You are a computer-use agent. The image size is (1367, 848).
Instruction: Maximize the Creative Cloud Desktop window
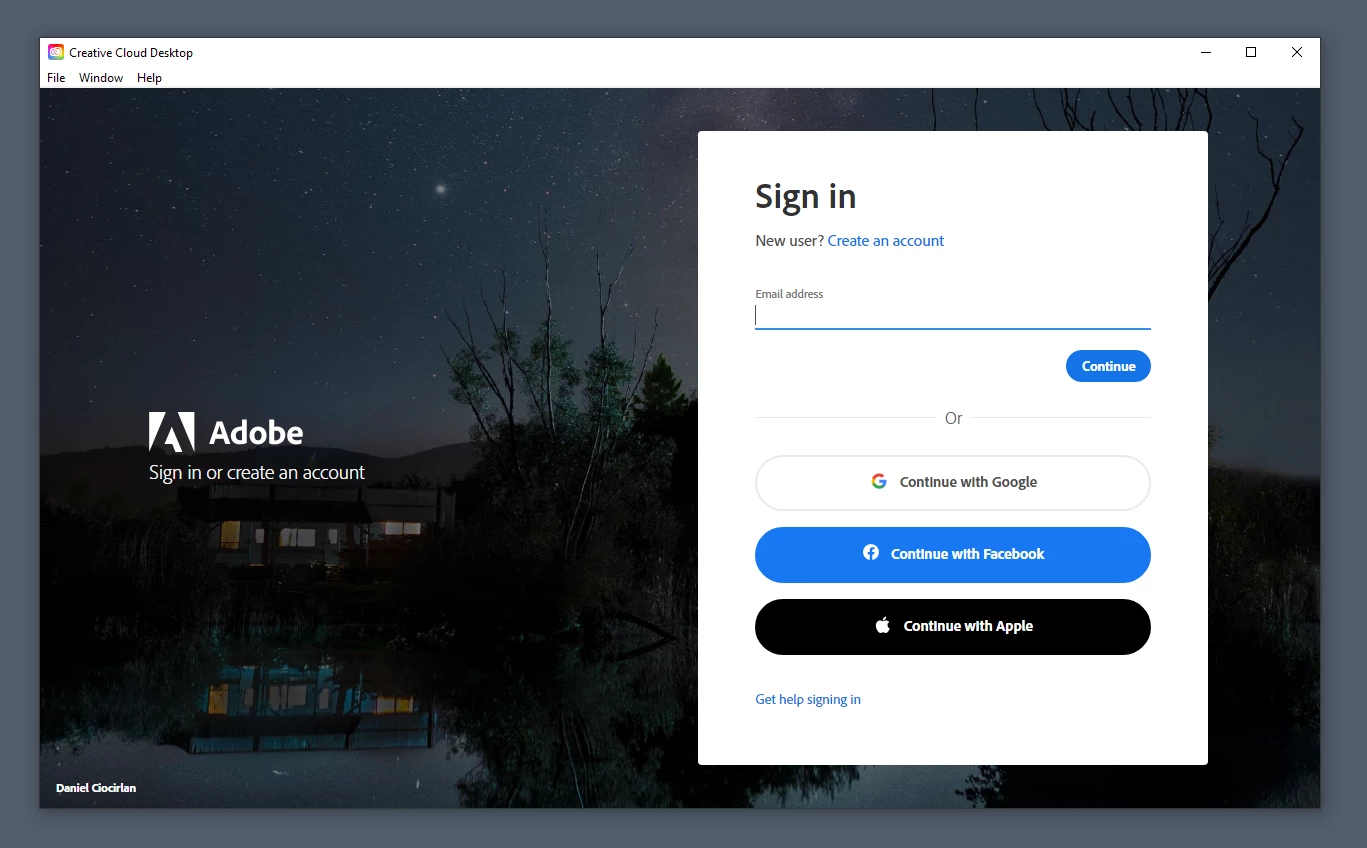(x=1251, y=52)
